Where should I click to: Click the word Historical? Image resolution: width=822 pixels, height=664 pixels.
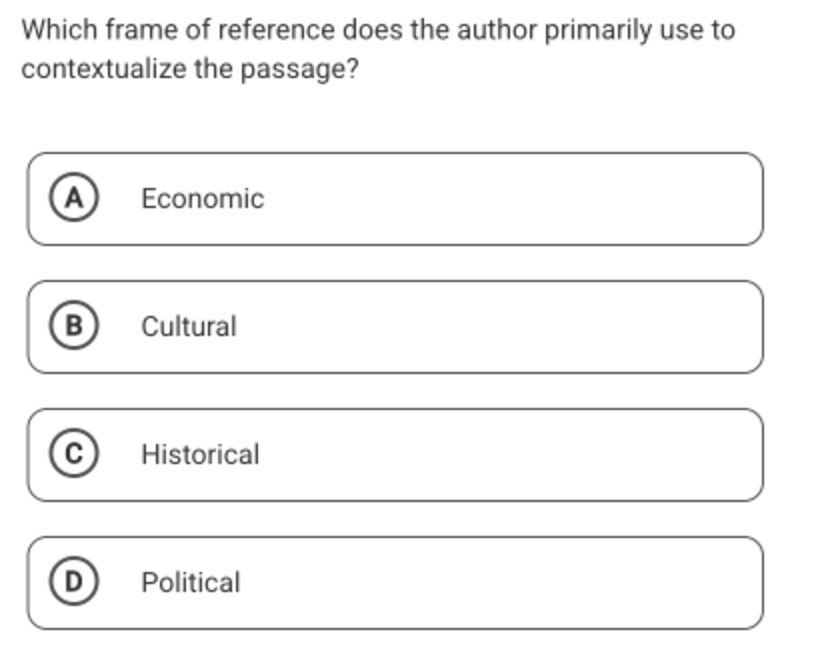point(200,454)
